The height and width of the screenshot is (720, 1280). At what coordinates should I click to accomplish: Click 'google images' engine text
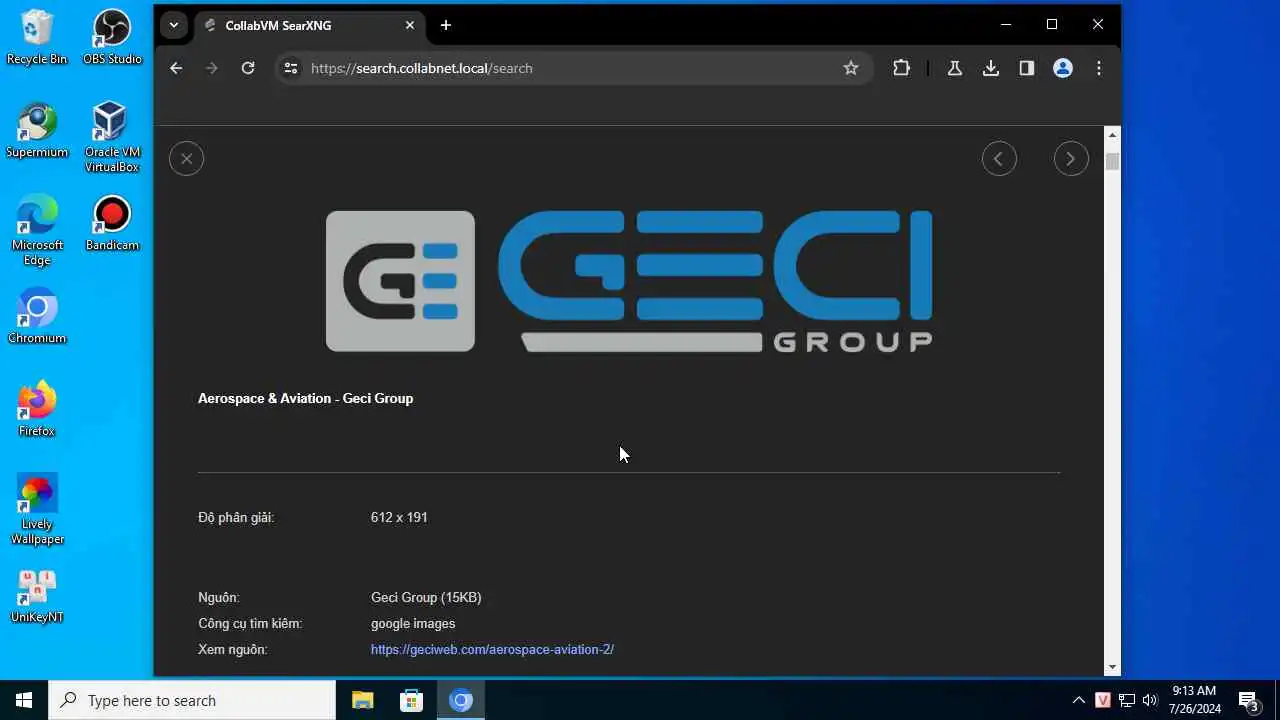pos(413,623)
